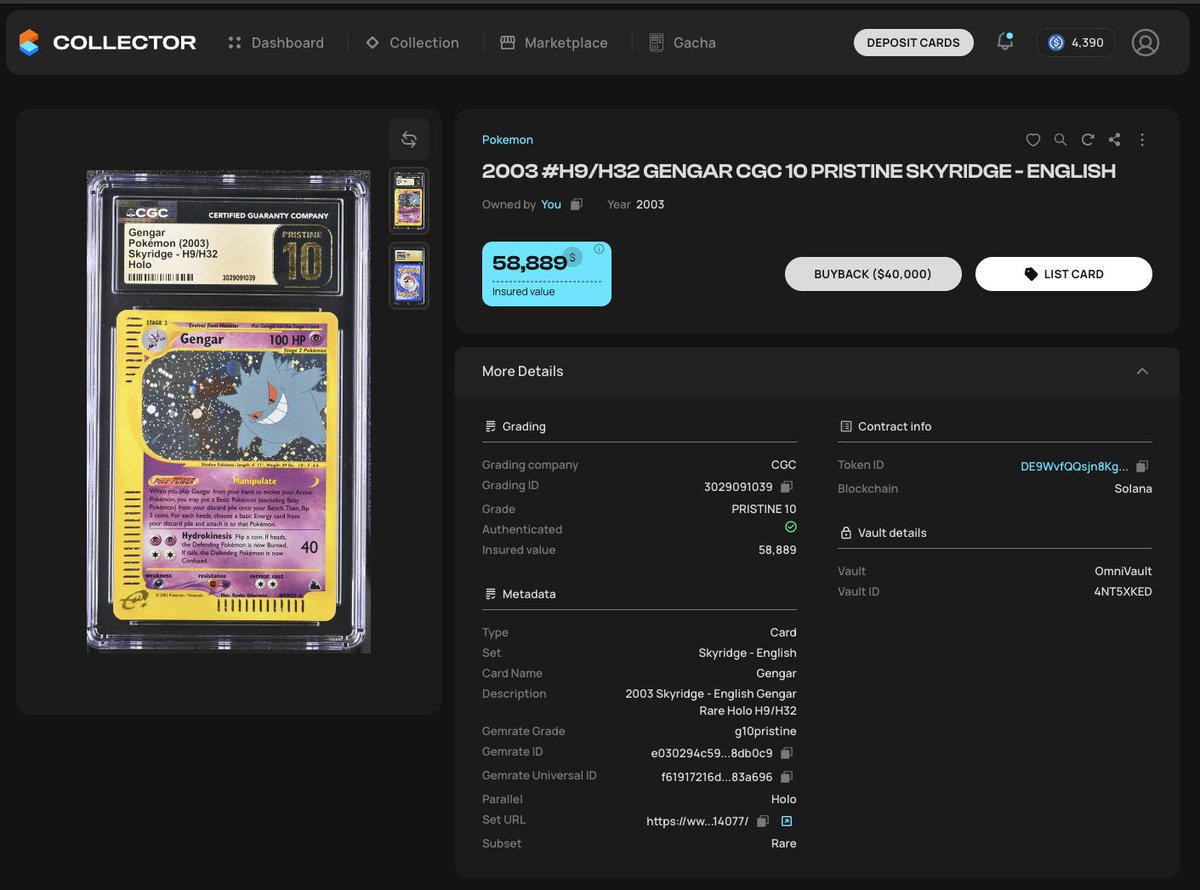
Task: Click the List Card button
Action: point(1063,274)
